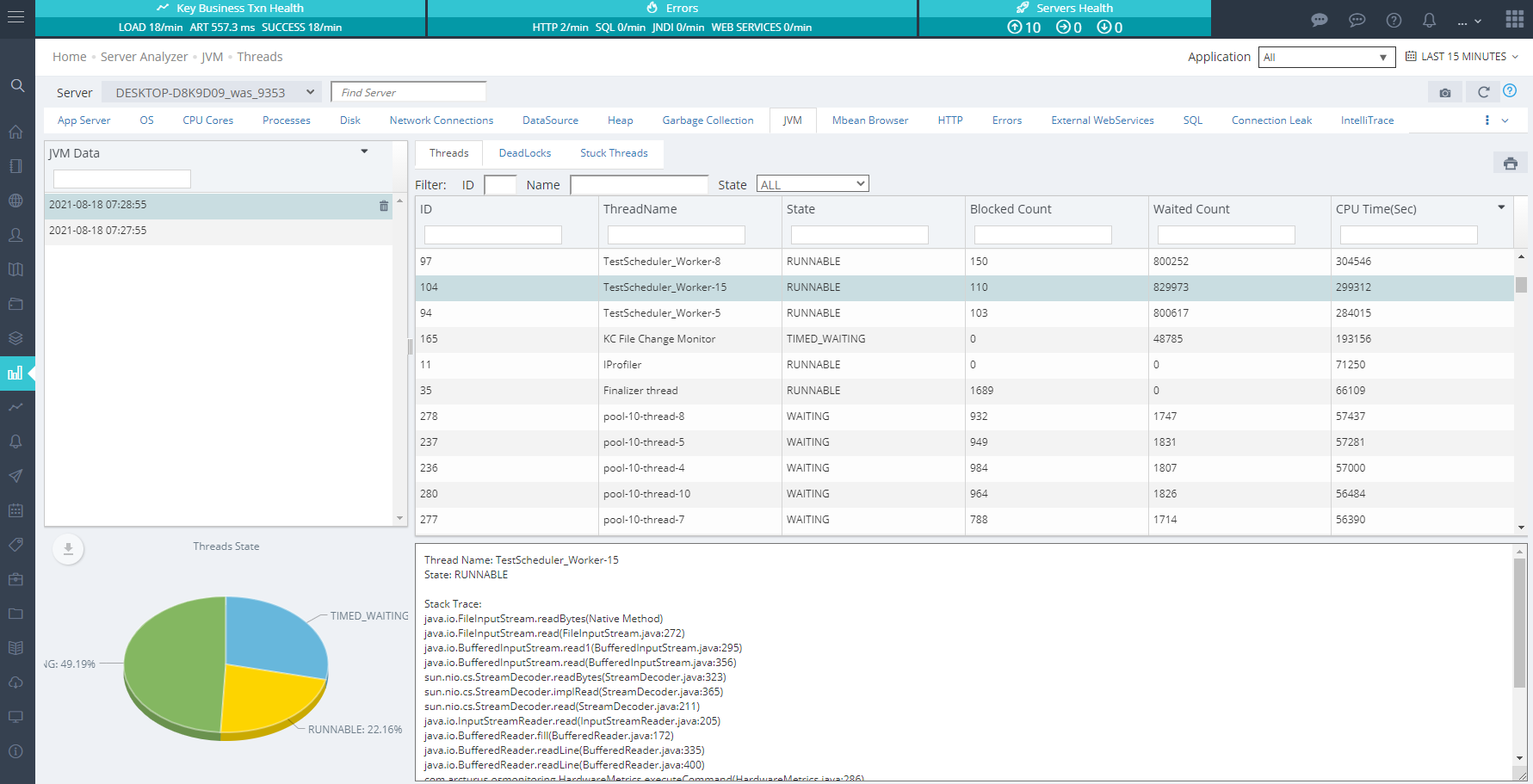Focus the Name filter input field
The width and height of the screenshot is (1533, 784).
click(639, 184)
